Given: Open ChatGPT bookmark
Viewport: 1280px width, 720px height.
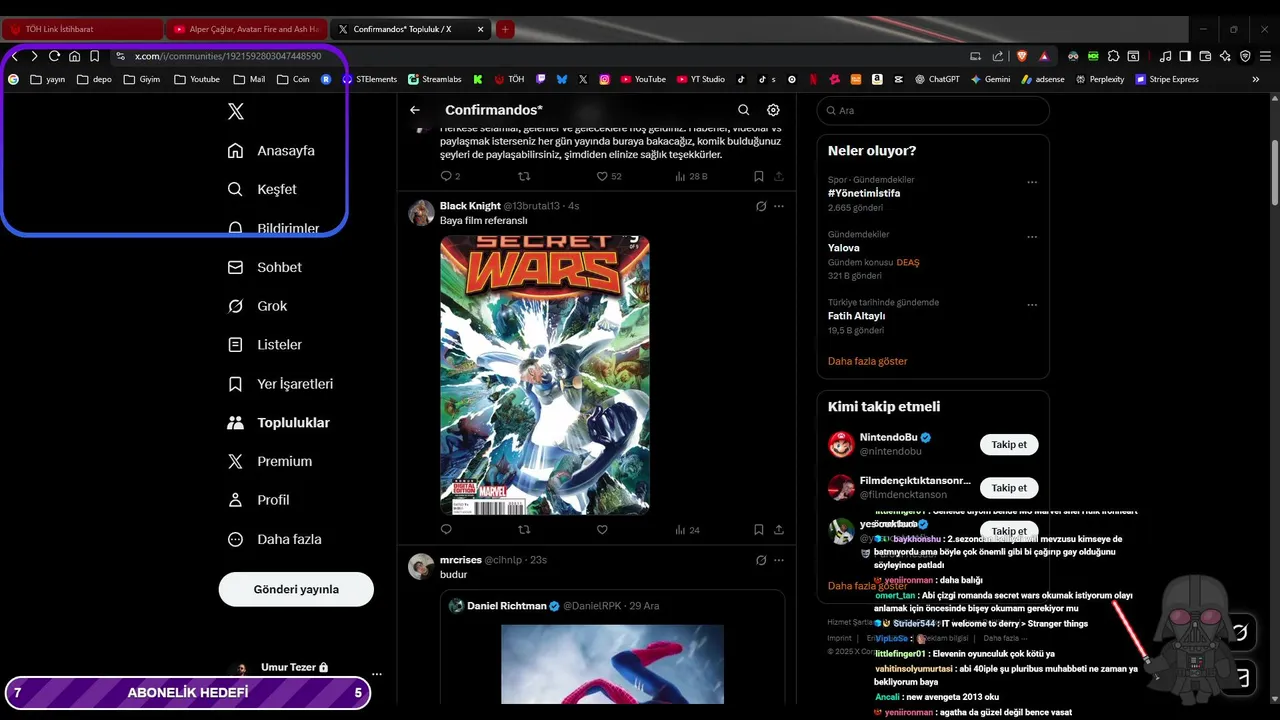Looking at the screenshot, I should tap(937, 79).
